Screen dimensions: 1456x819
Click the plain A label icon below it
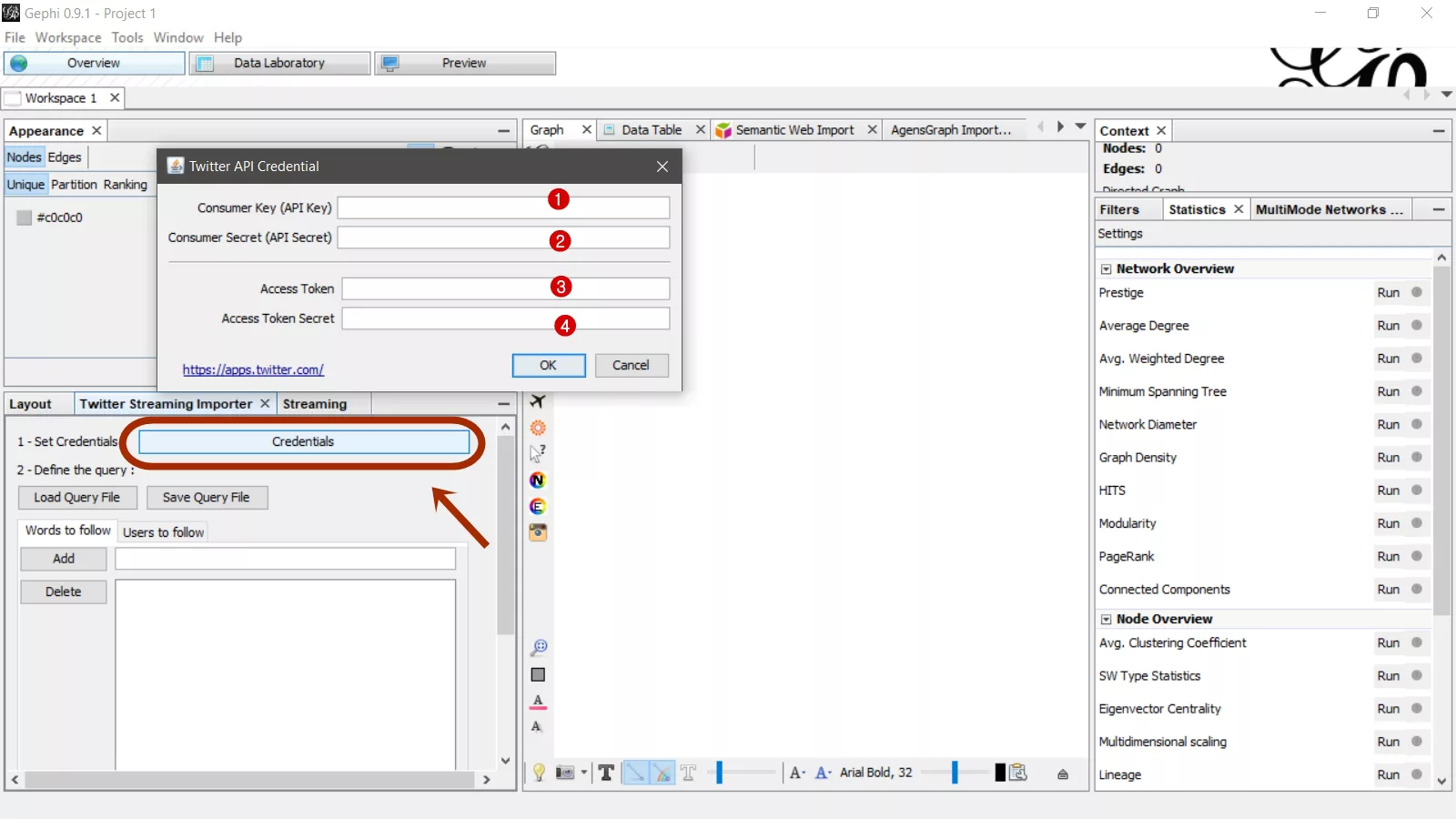[x=537, y=726]
